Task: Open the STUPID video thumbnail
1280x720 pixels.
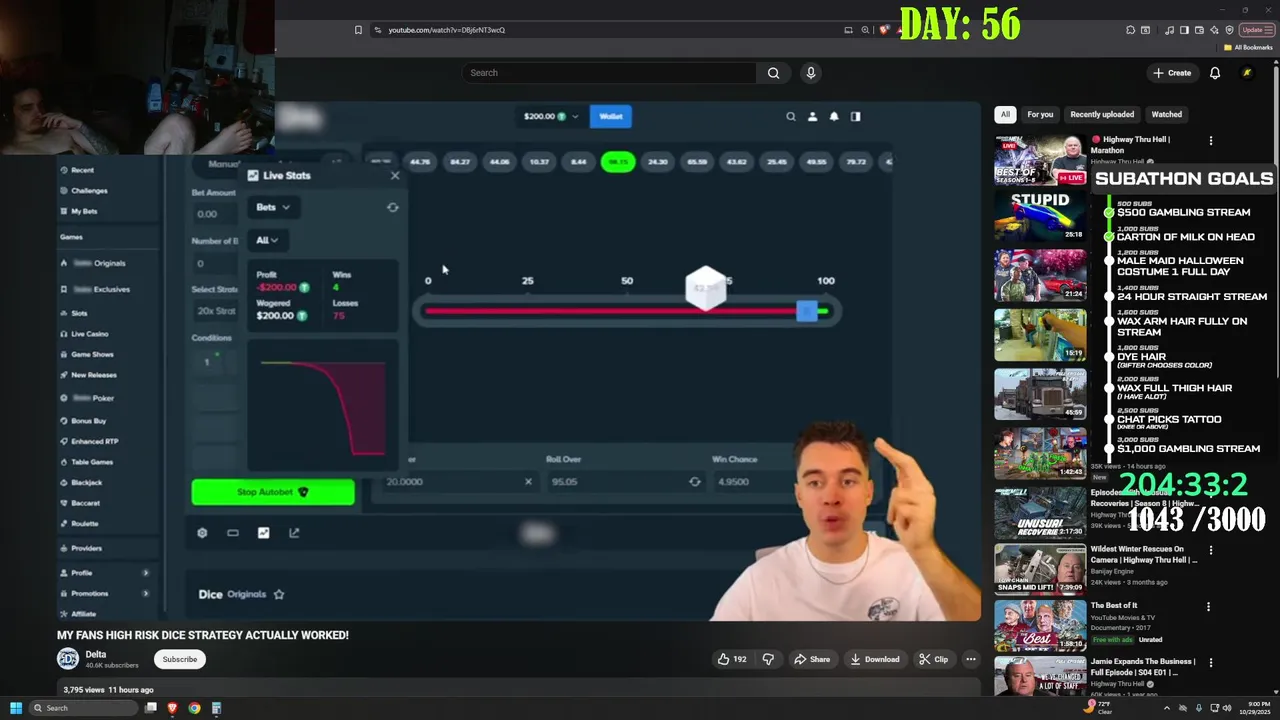Action: pos(1040,216)
